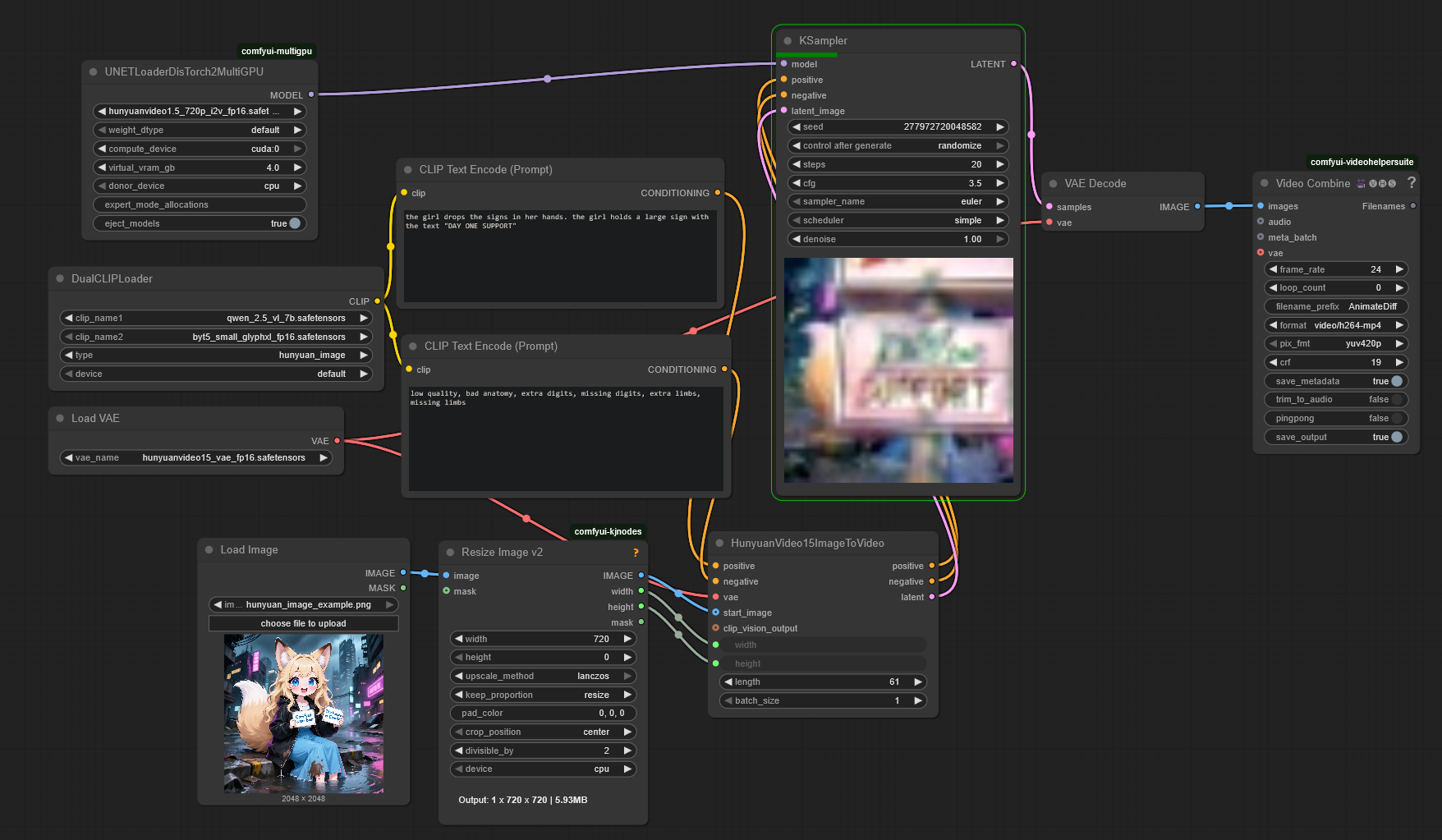Collapse the KSampler node using its title dot
Screen dimensions: 1442x840
[788, 40]
